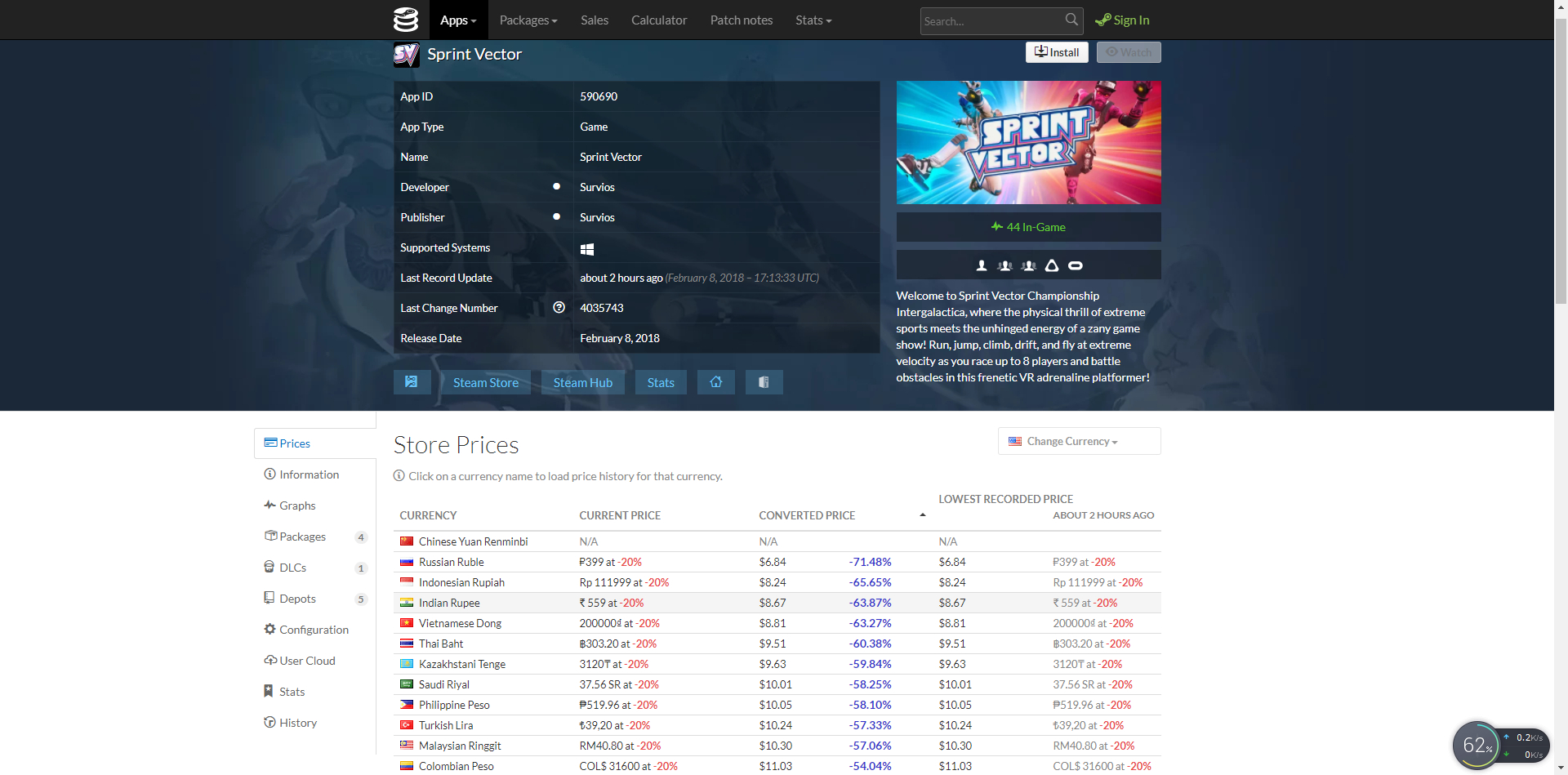
Task: Click the Malaysian Ringgit currency name
Action: pyautogui.click(x=460, y=746)
